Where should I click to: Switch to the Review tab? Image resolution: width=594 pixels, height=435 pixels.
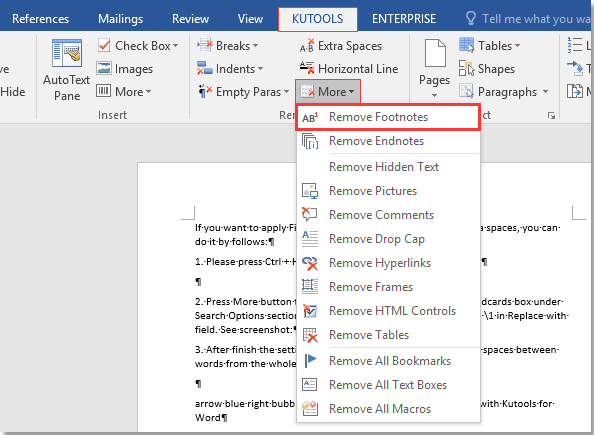(x=190, y=19)
